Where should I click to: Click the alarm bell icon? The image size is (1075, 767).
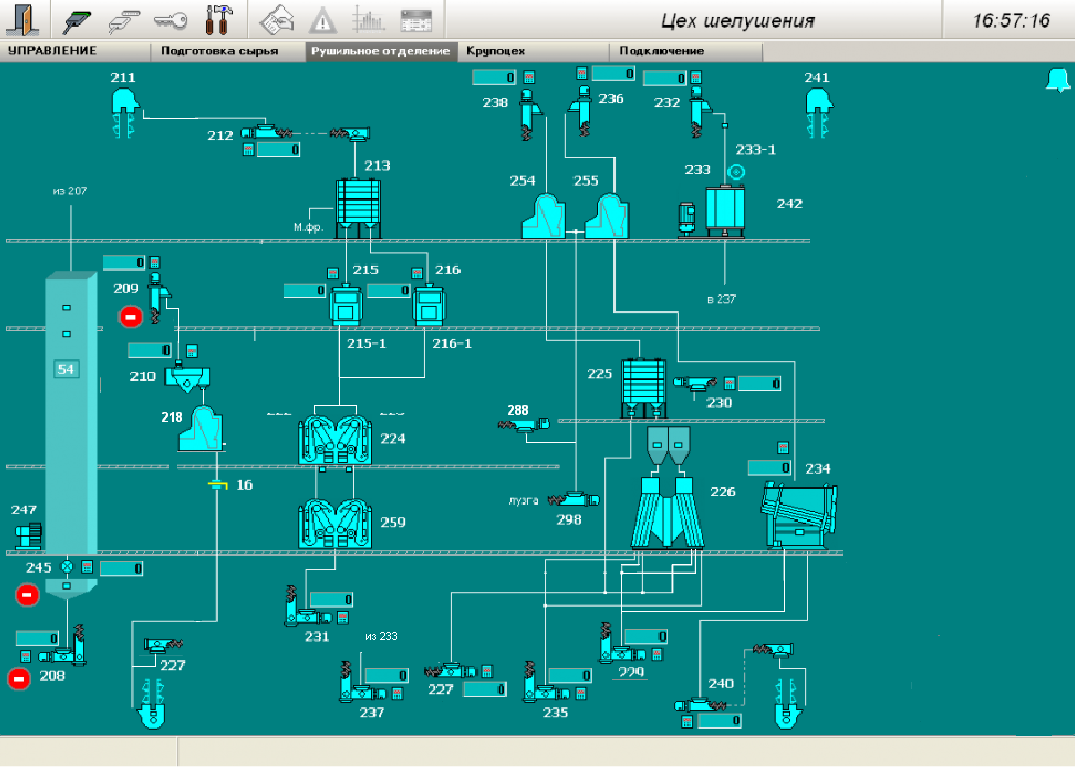coord(1056,81)
